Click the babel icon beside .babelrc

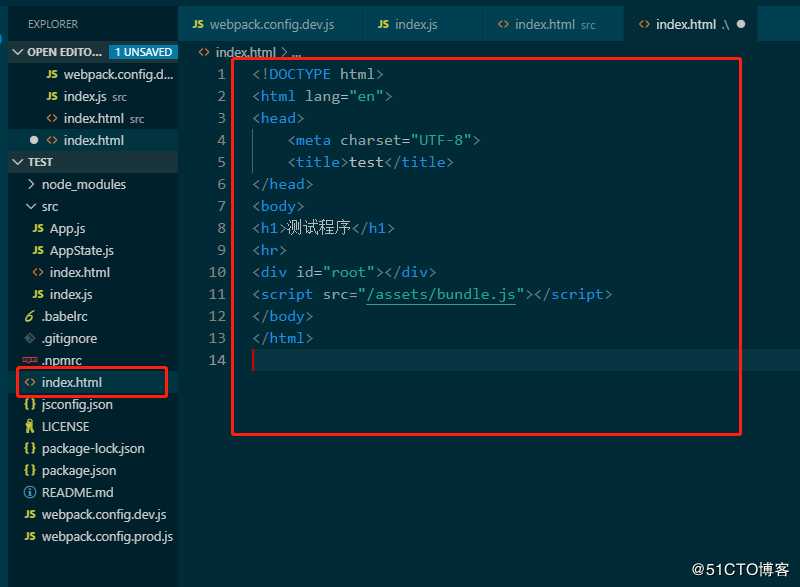pos(30,316)
